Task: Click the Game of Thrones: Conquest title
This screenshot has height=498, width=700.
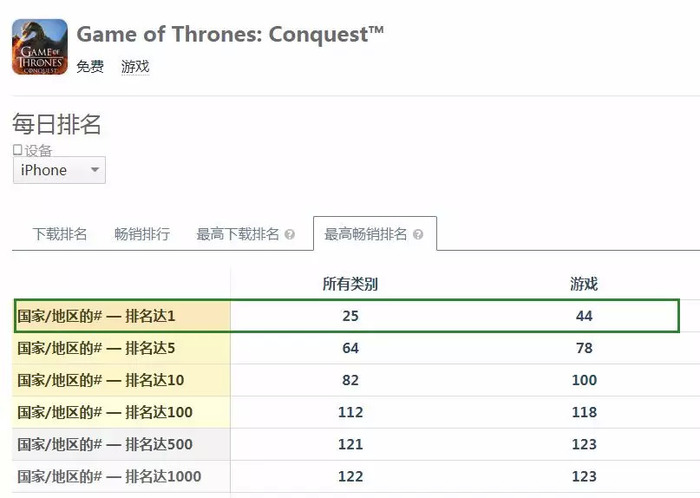Action: 230,34
